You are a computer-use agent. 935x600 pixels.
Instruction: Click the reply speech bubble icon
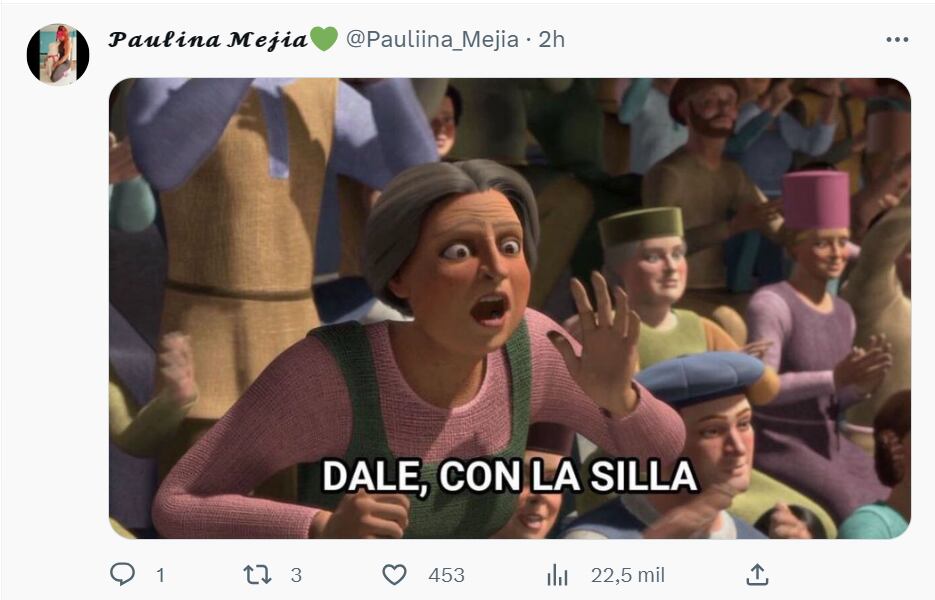(123, 574)
